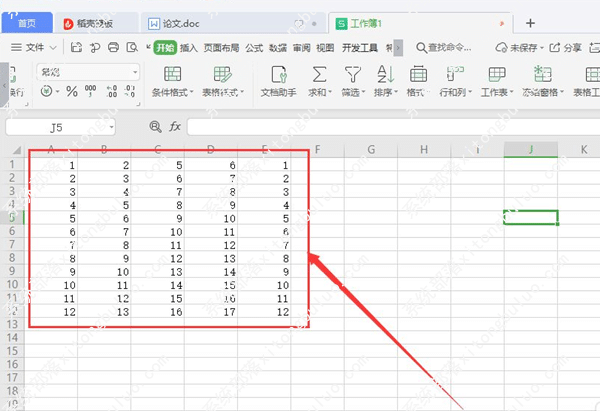Screen dimensions: 600x411
Task: Click the percent style icon
Action: (x=72, y=91)
